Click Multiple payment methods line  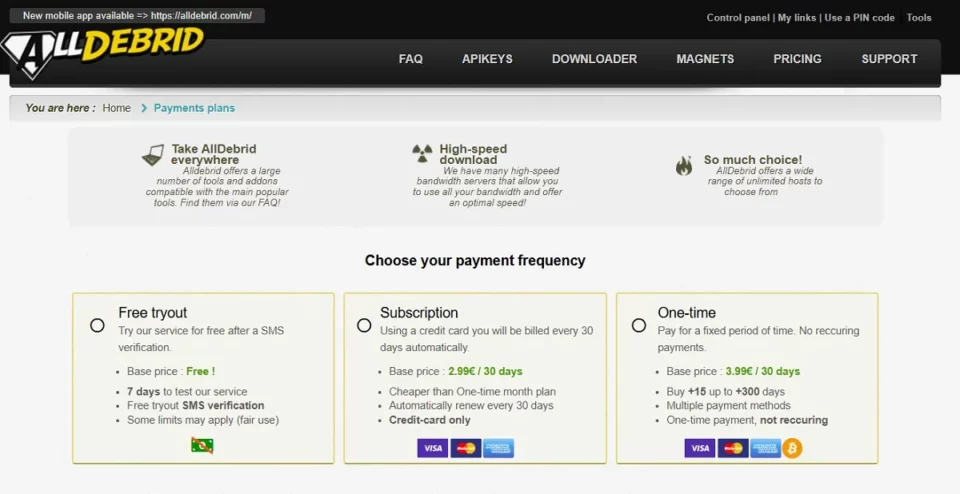729,405
